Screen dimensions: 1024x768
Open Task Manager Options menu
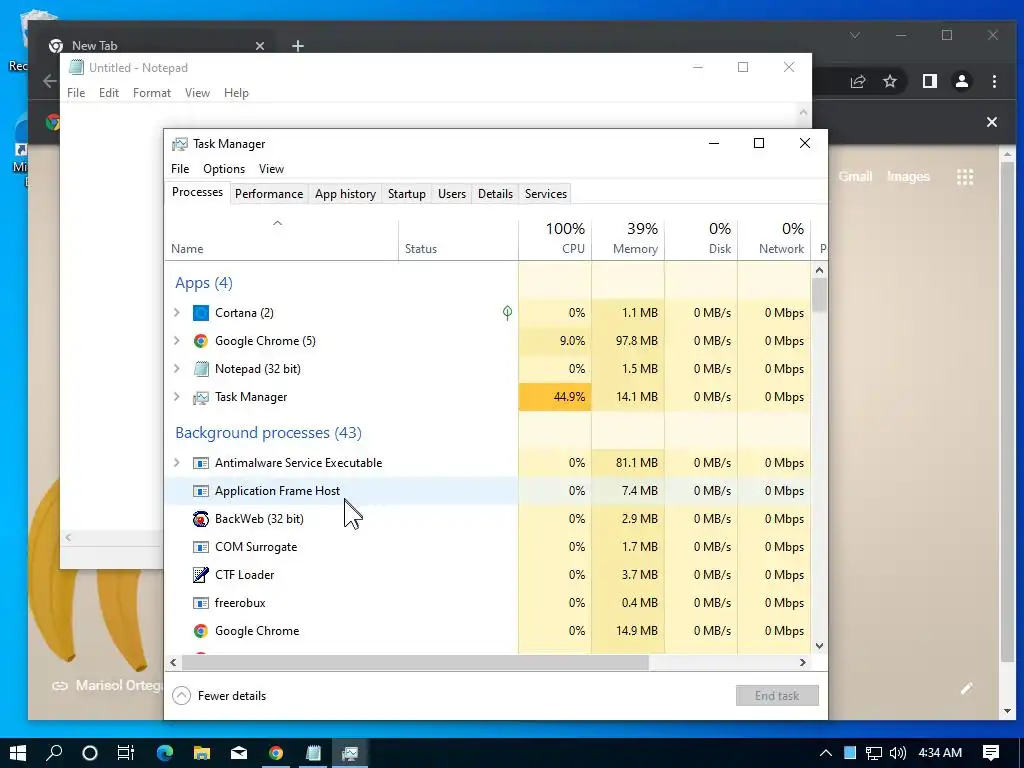(224, 169)
